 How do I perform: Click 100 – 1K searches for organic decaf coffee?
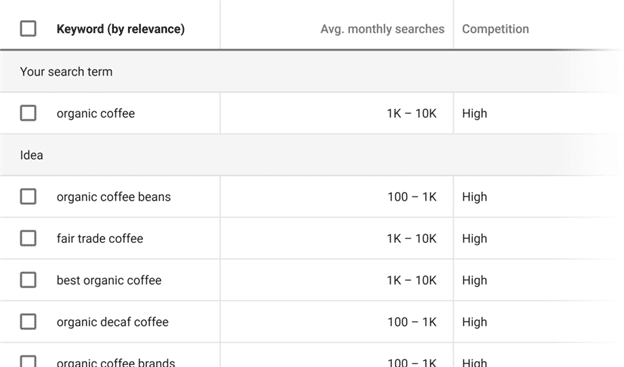pos(412,322)
